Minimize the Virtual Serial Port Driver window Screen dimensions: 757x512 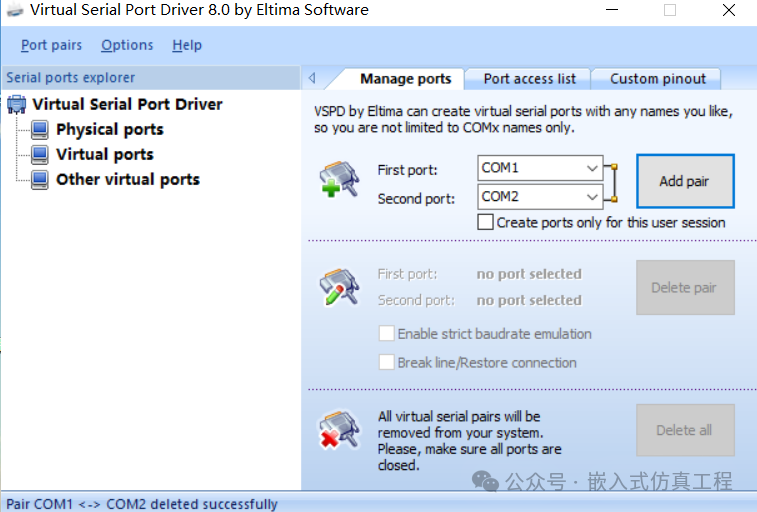(x=612, y=10)
